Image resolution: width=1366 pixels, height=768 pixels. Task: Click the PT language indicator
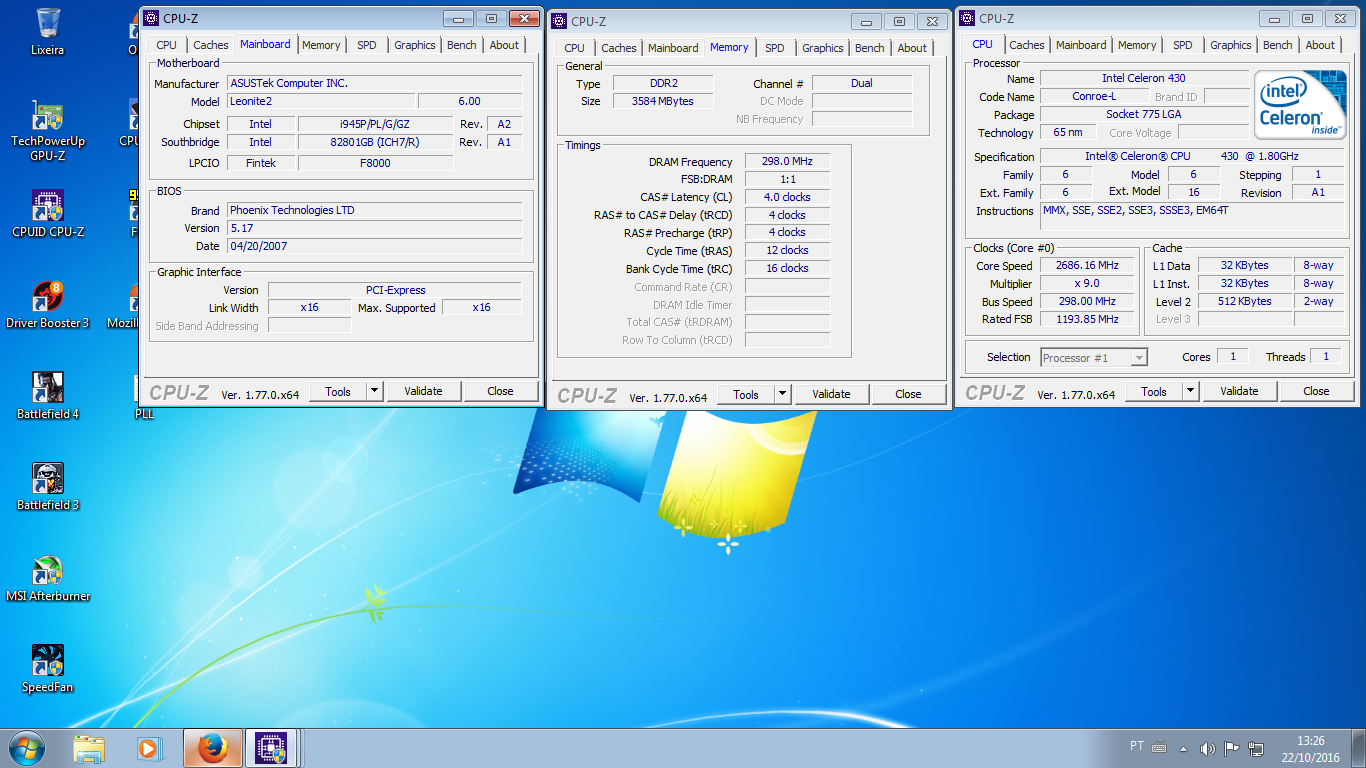click(1136, 746)
